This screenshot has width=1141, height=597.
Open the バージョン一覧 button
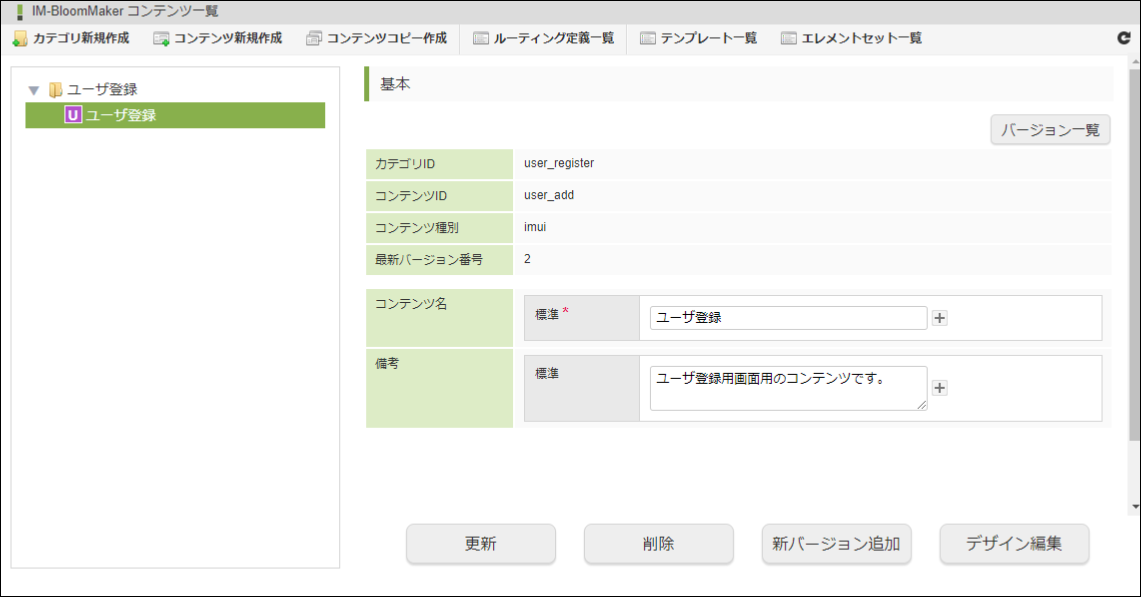[x=1050, y=130]
